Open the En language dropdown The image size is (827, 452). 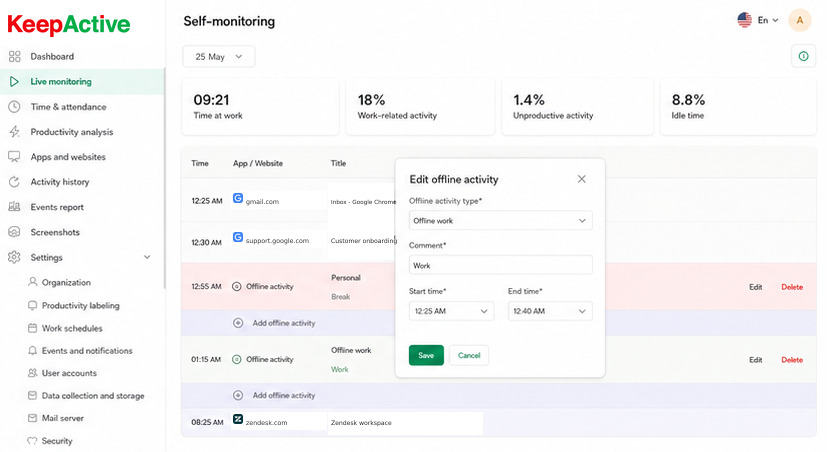(x=768, y=20)
